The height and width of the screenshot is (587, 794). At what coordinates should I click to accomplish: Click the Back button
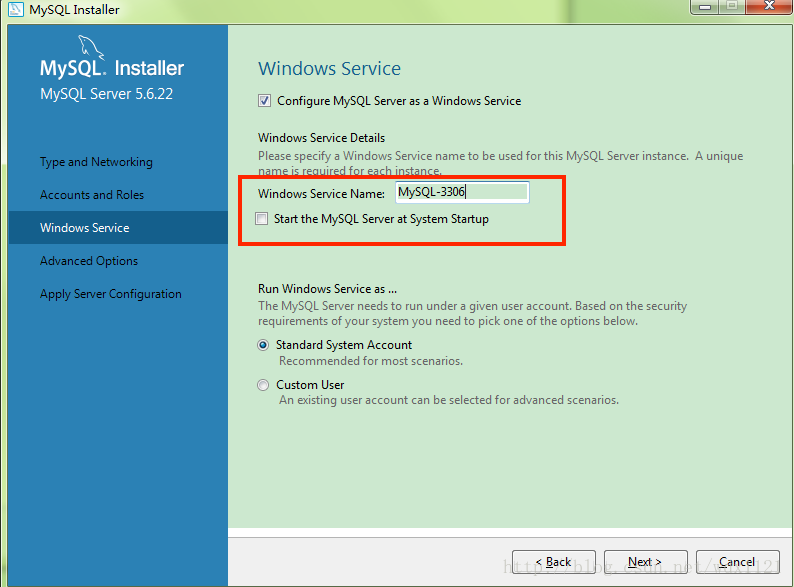pos(553,562)
